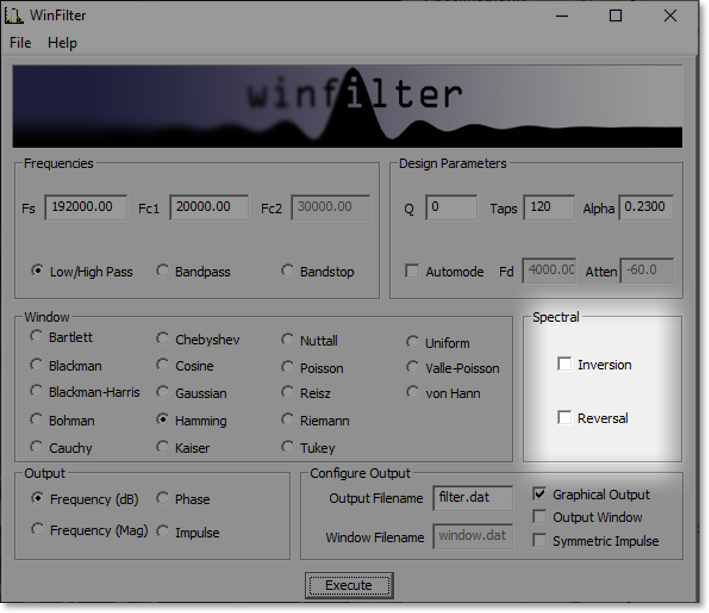Image resolution: width=709 pixels, height=613 pixels.
Task: Enable the Spectral Inversion checkbox
Action: click(565, 364)
